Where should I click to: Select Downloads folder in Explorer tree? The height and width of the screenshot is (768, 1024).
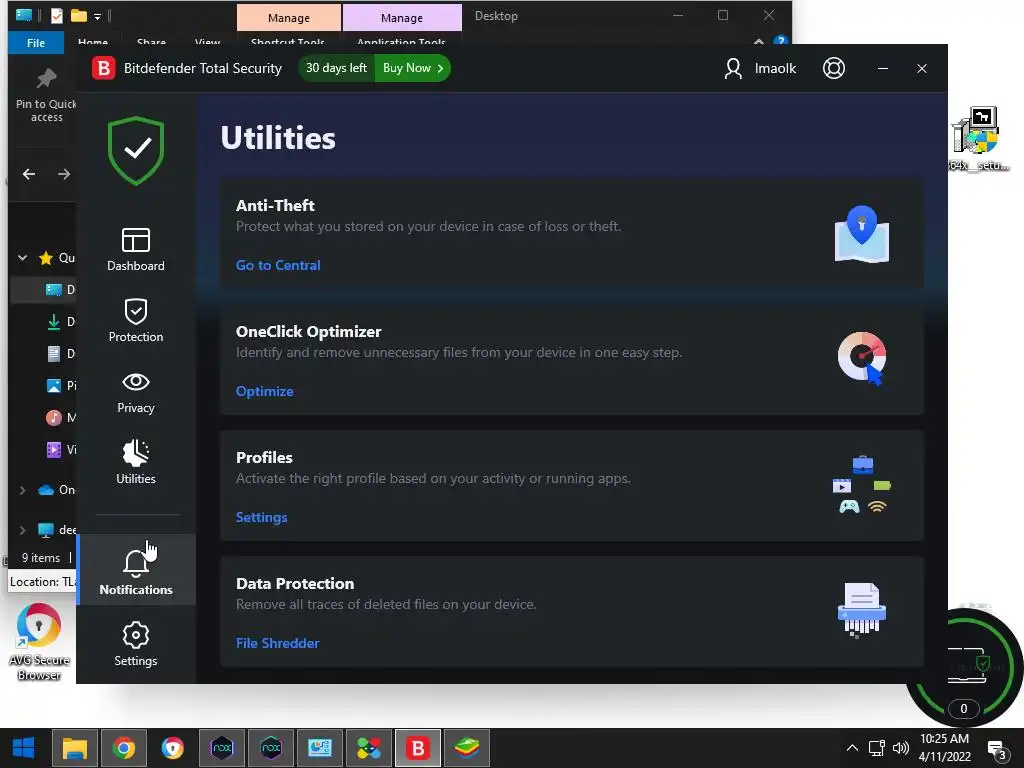pos(61,321)
